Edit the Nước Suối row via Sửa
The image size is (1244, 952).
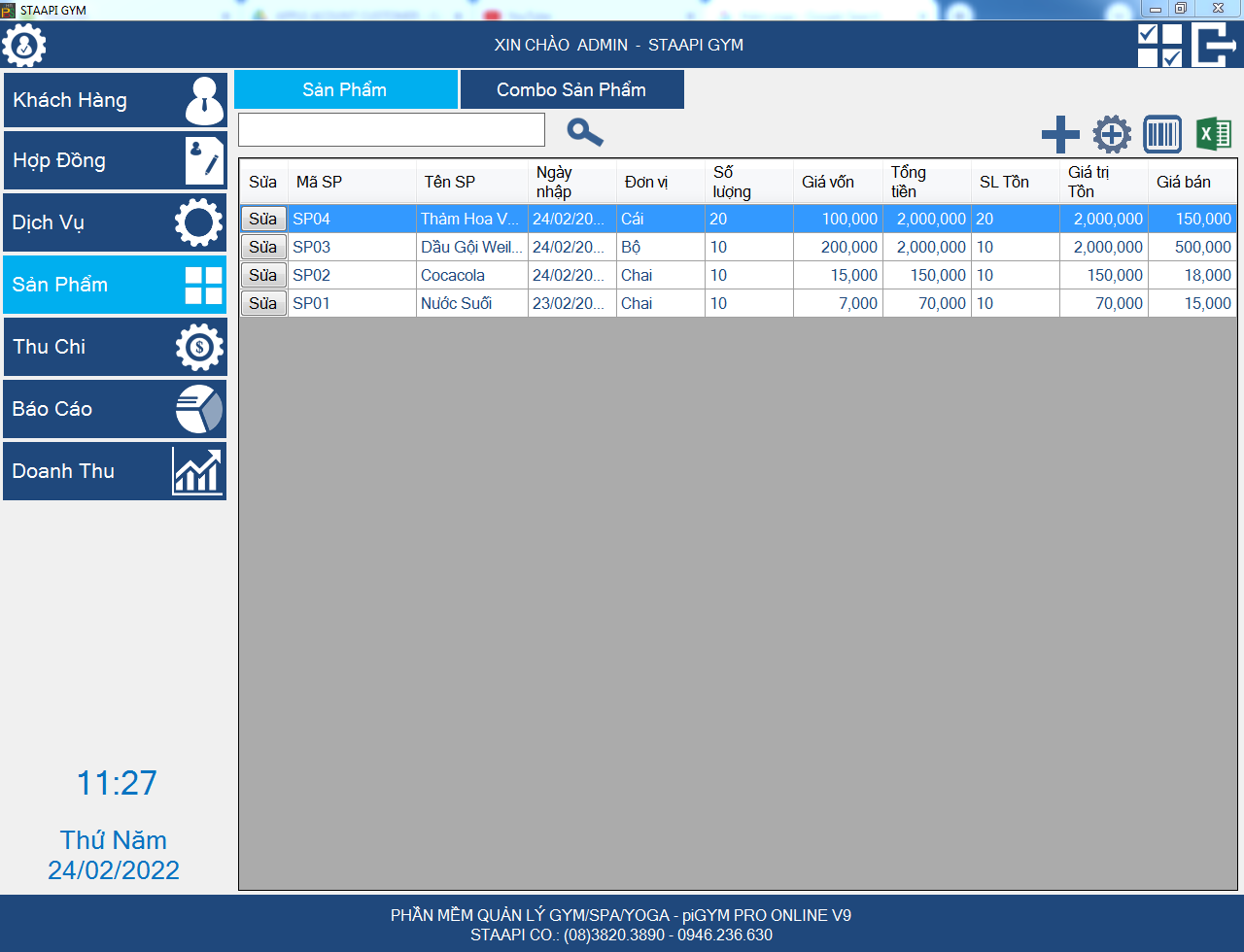pos(263,303)
